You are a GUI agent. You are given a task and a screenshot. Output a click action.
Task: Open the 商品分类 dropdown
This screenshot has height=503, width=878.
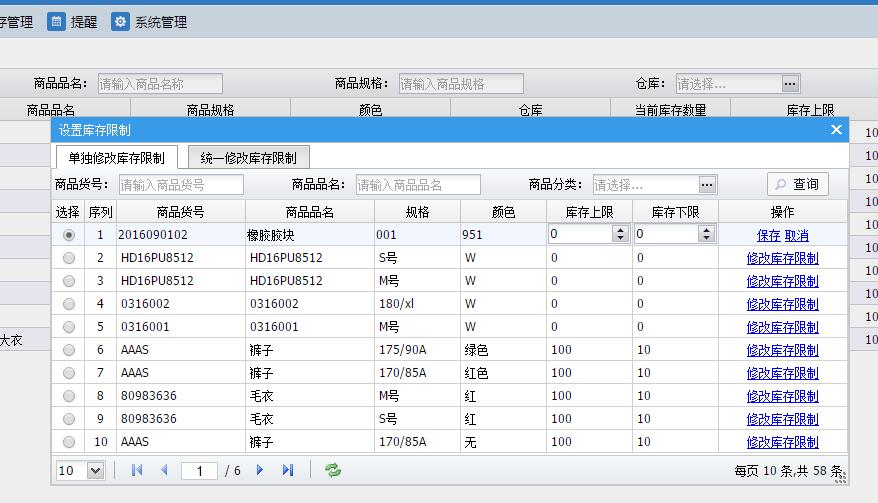[707, 185]
